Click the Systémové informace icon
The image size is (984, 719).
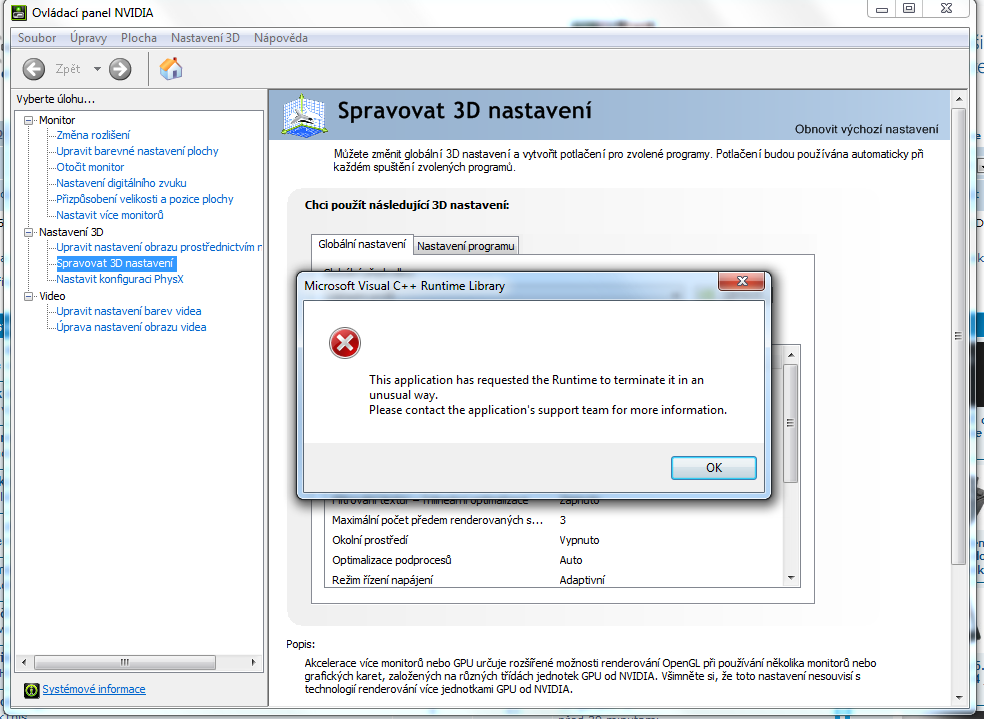31,690
